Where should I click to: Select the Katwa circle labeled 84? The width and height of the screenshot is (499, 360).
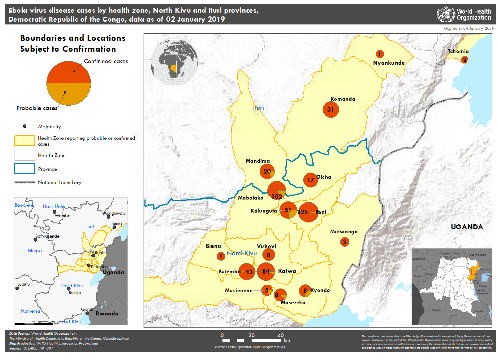coord(266,271)
